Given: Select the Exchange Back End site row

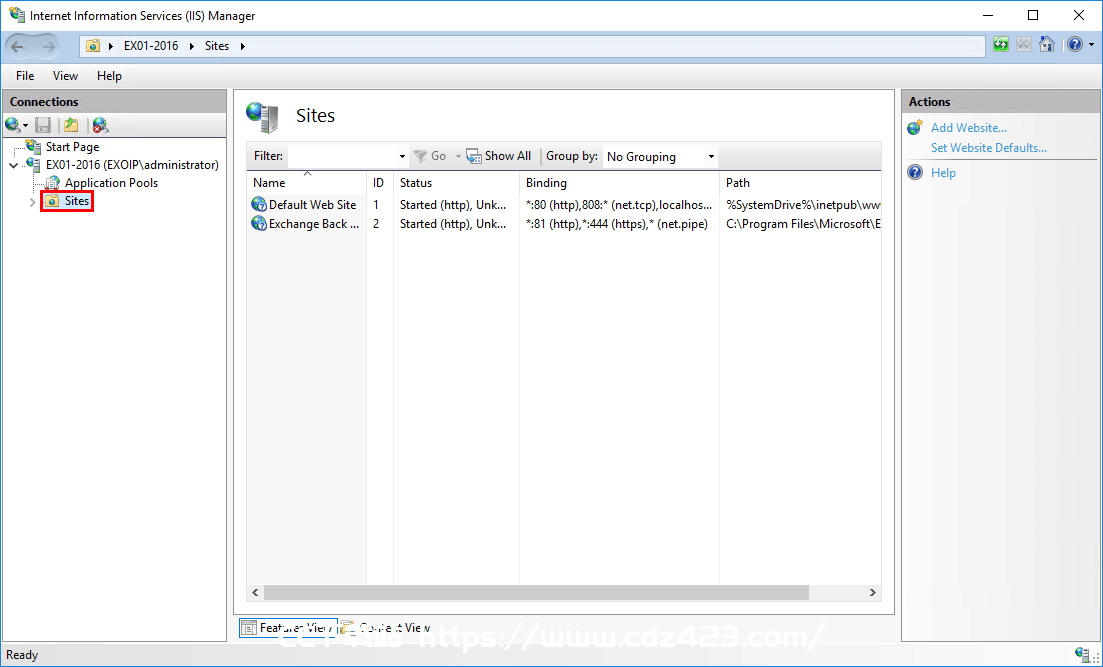Looking at the screenshot, I should click(564, 224).
